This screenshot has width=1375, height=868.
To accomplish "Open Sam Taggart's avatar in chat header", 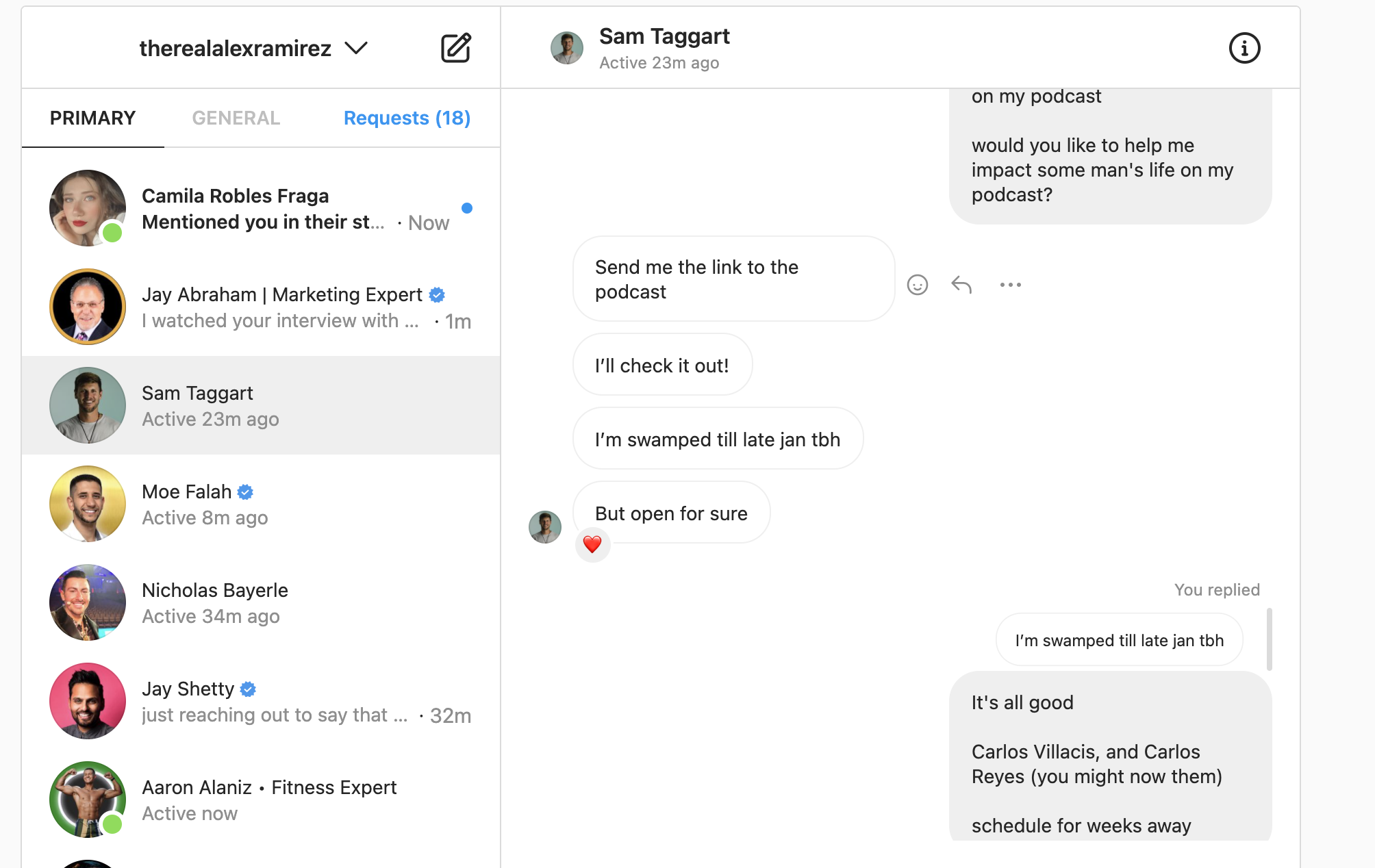I will point(567,48).
